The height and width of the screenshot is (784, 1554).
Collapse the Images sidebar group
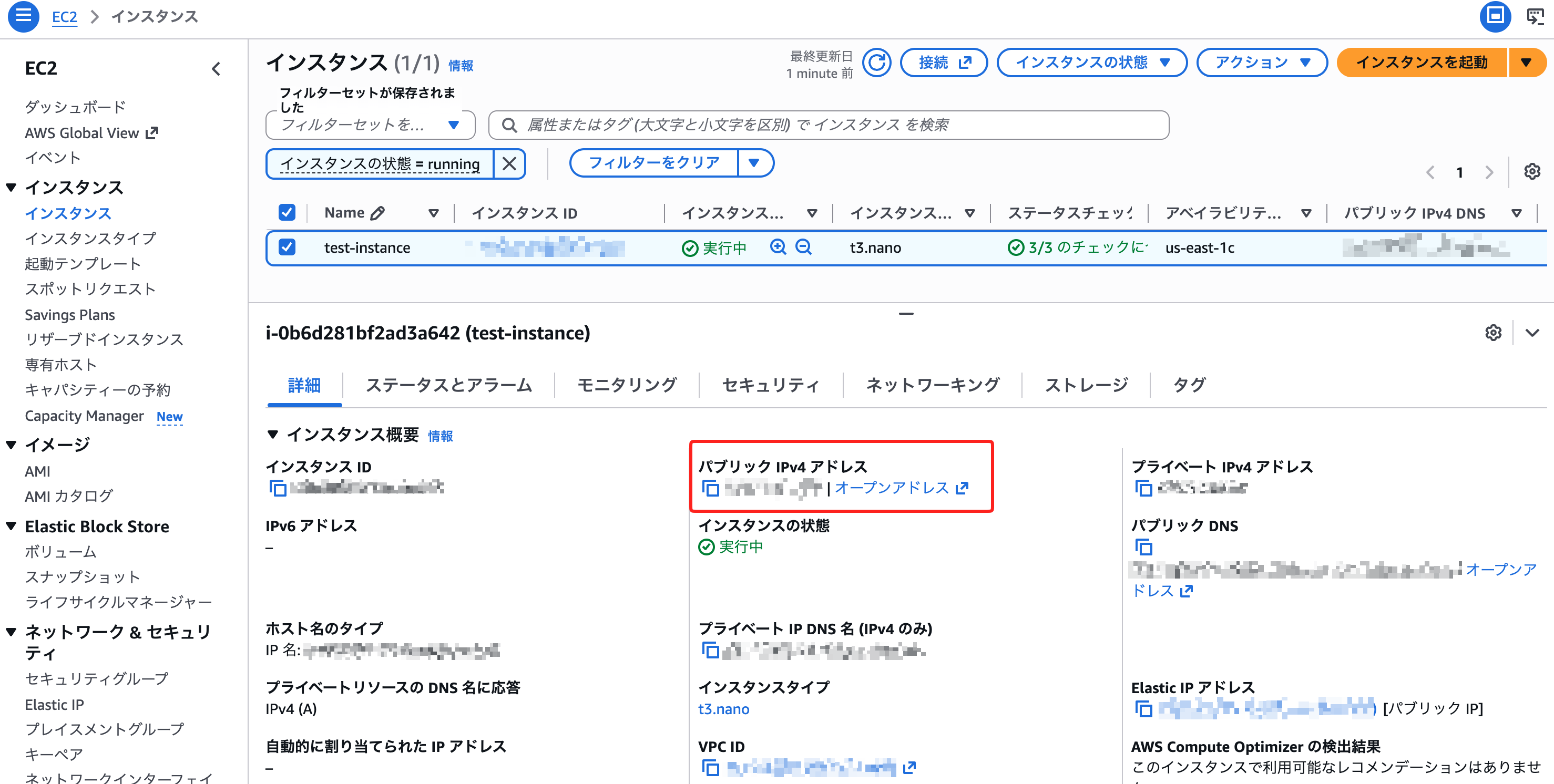tap(11, 445)
